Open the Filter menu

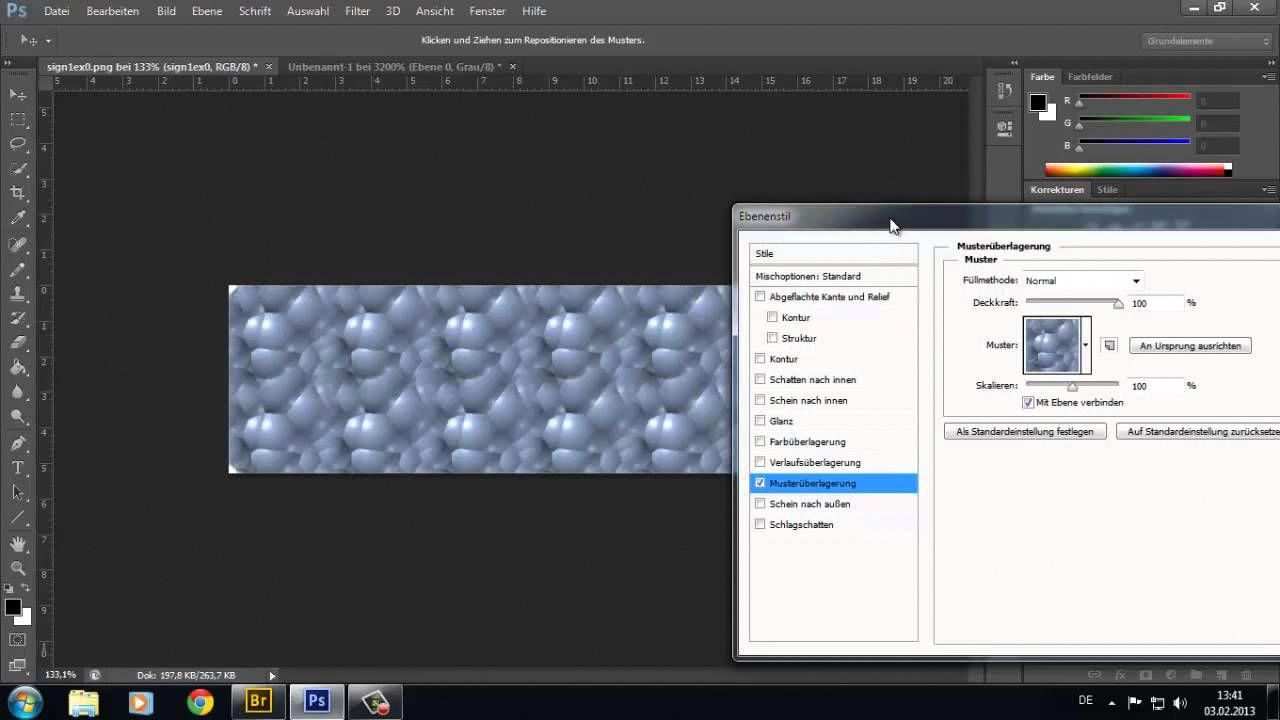coord(357,11)
